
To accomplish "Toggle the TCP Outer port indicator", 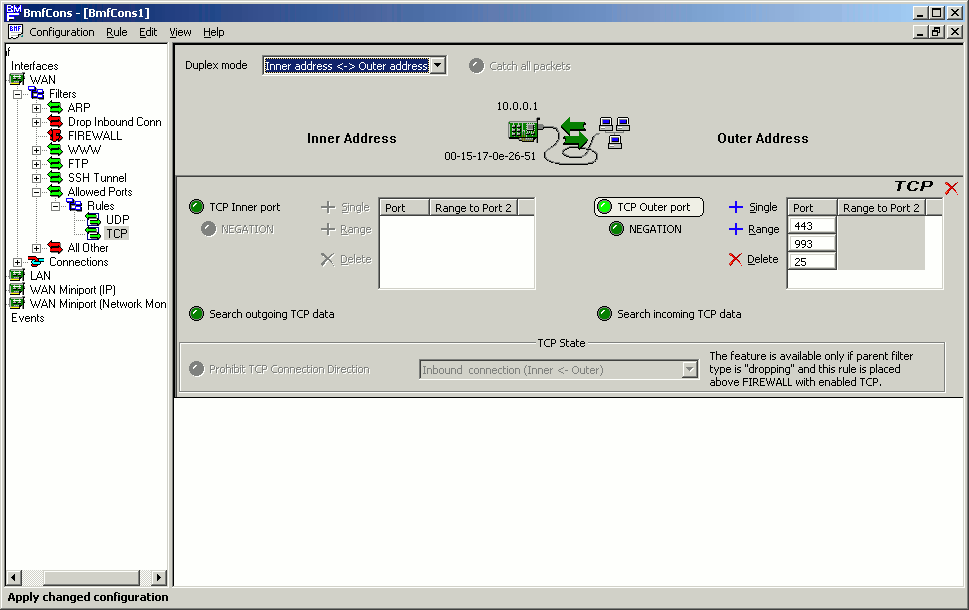I will [604, 207].
